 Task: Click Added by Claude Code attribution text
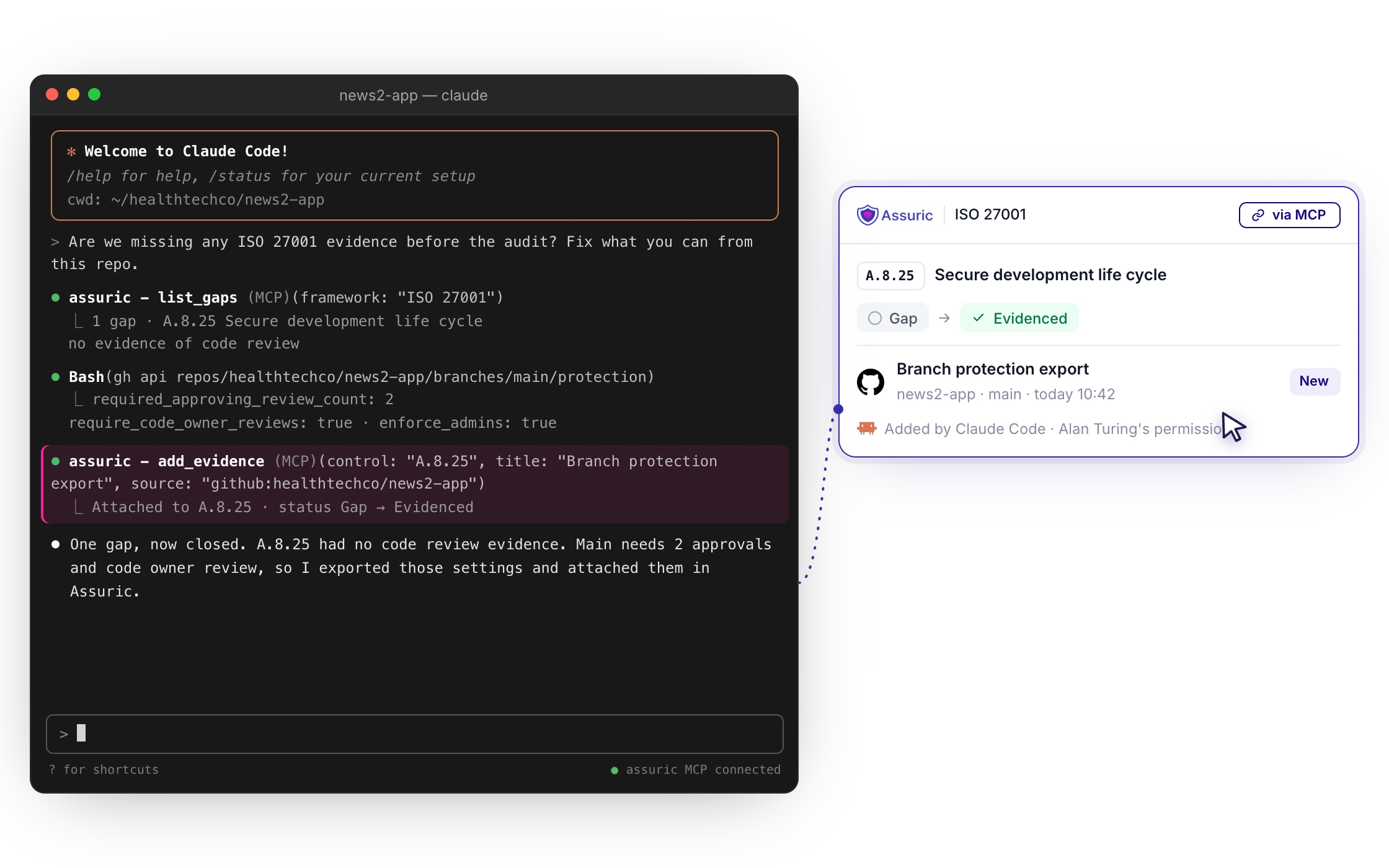1053,429
